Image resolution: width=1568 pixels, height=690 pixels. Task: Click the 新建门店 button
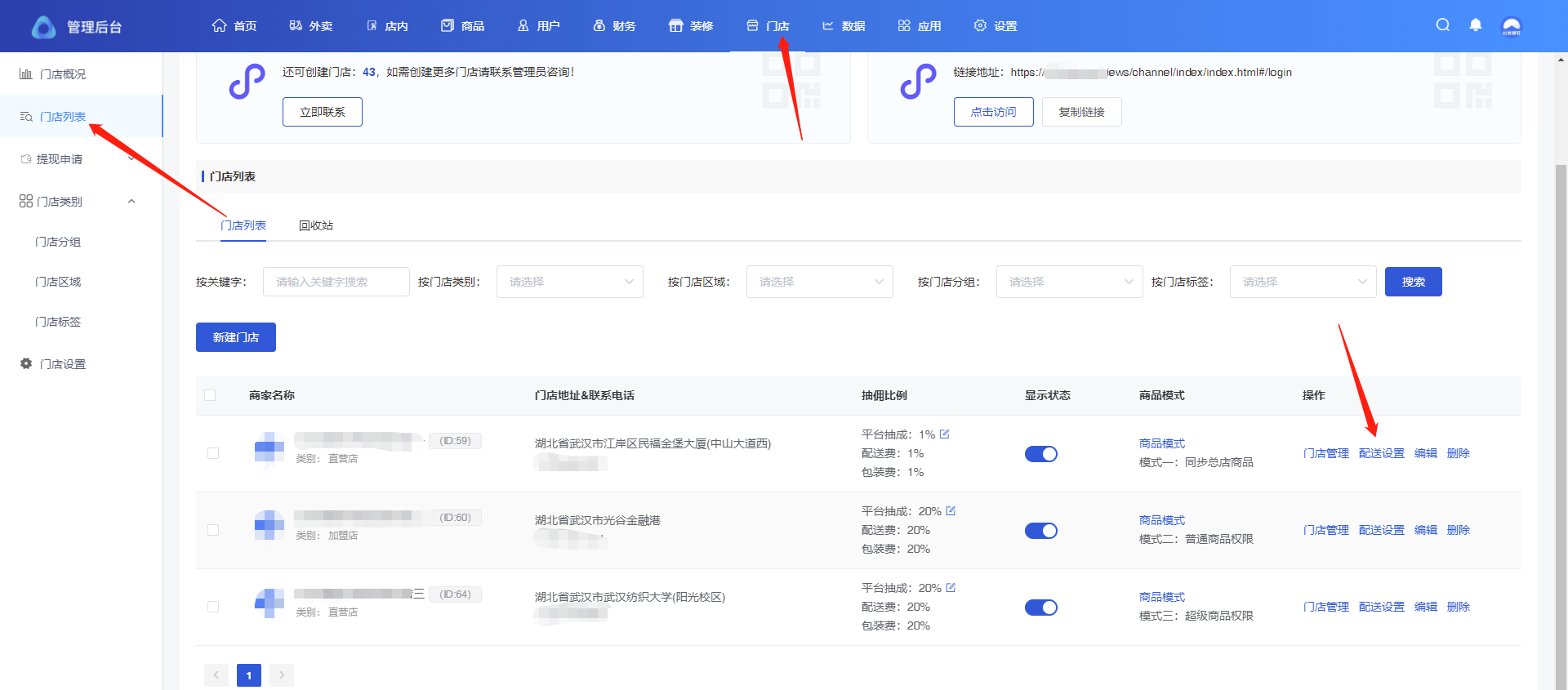click(235, 337)
